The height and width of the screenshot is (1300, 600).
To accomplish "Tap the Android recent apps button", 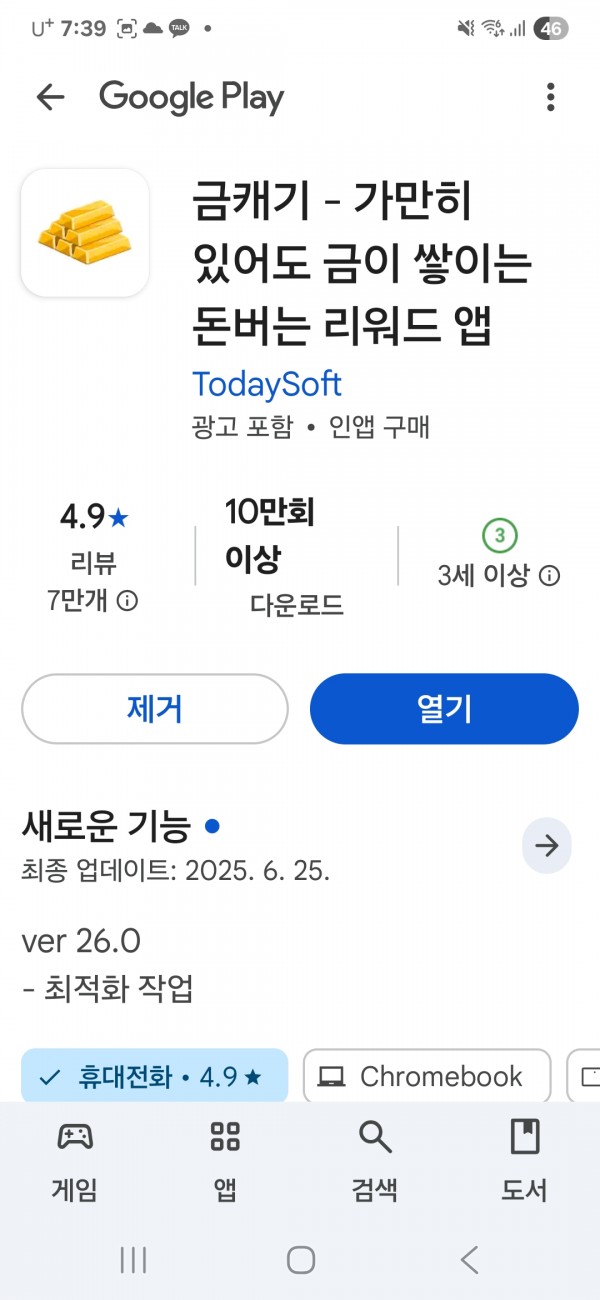I will (x=132, y=1260).
